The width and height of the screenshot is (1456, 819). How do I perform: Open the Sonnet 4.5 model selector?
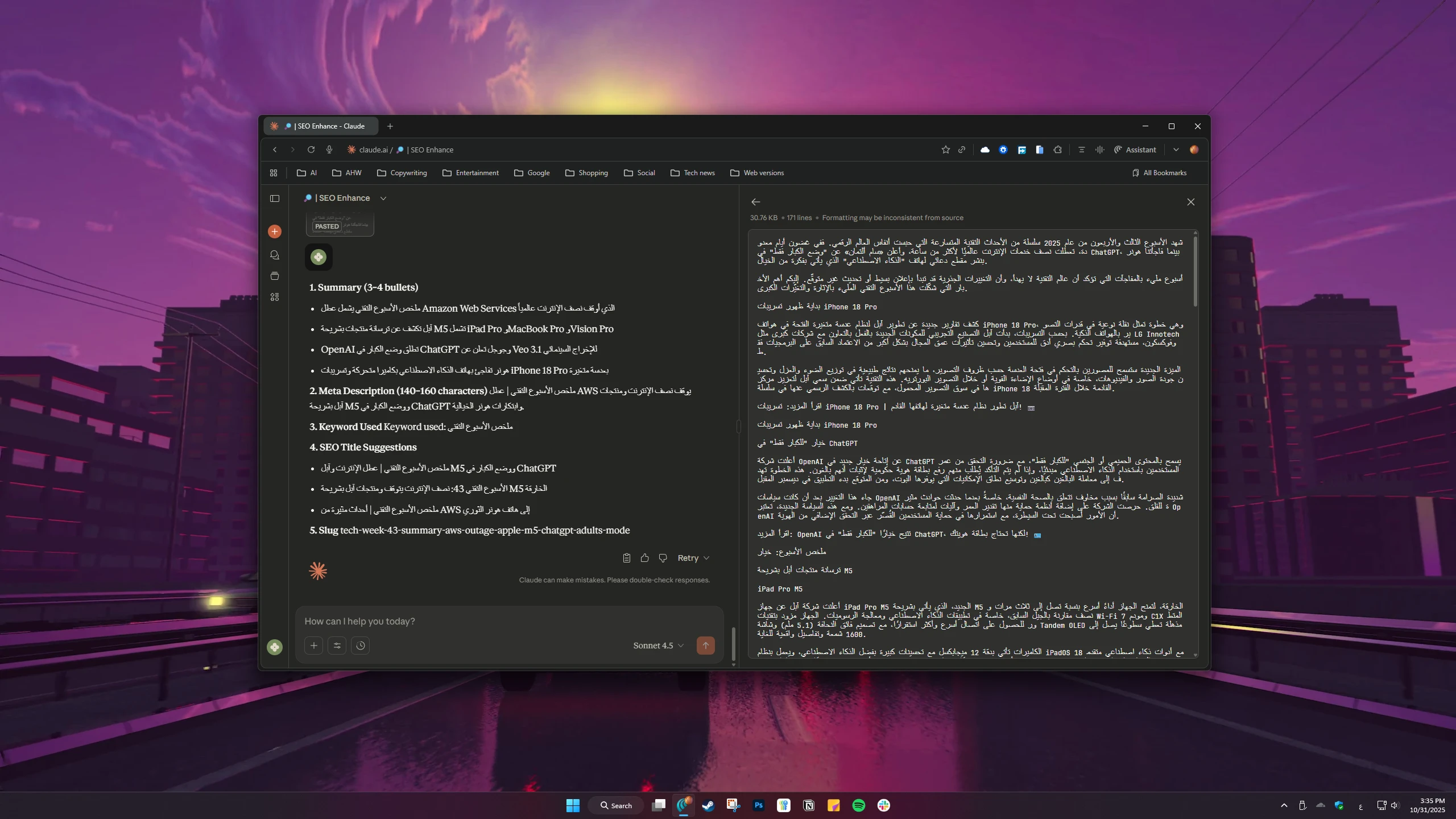tap(658, 646)
